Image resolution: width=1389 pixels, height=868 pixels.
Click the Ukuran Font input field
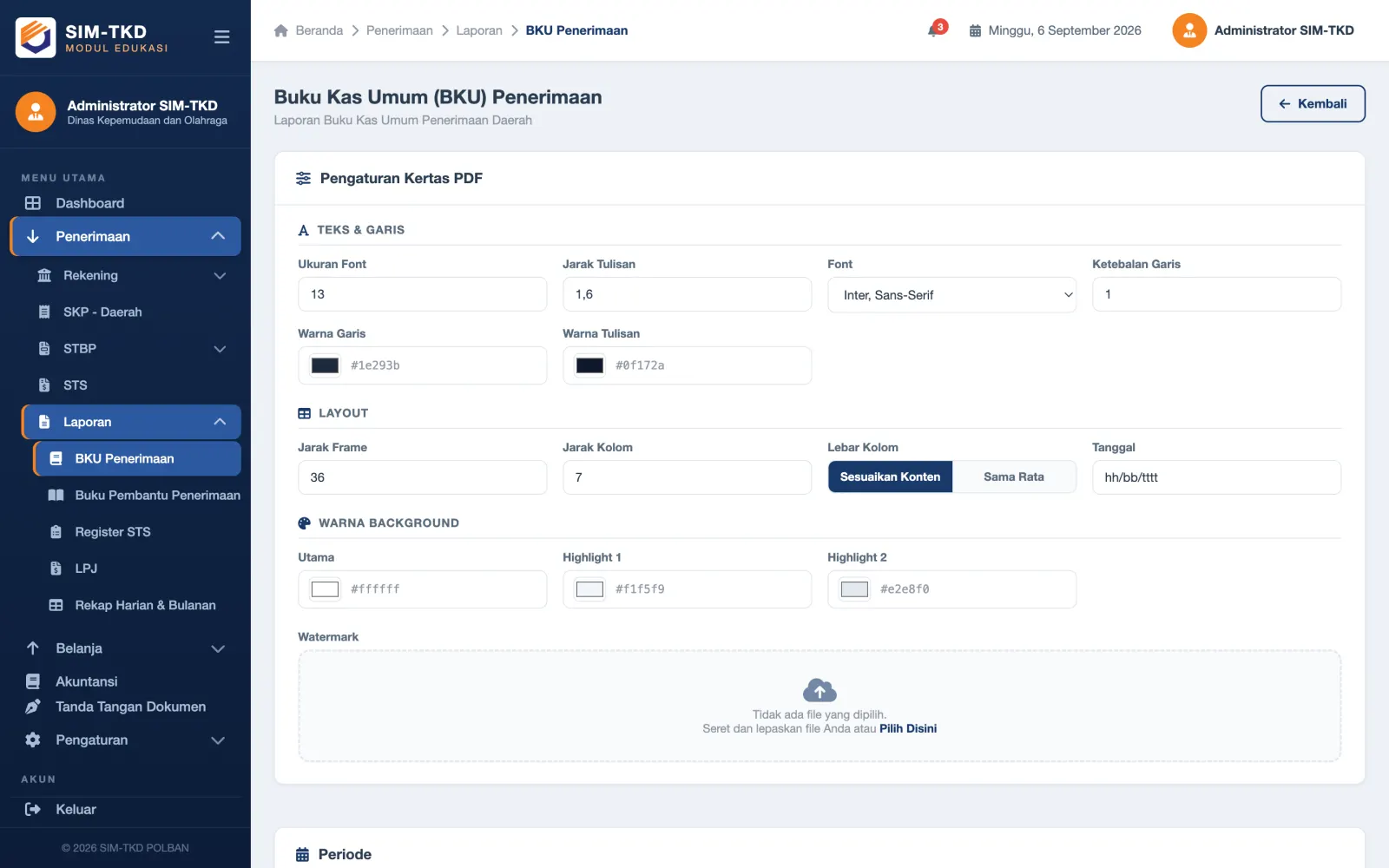(422, 294)
